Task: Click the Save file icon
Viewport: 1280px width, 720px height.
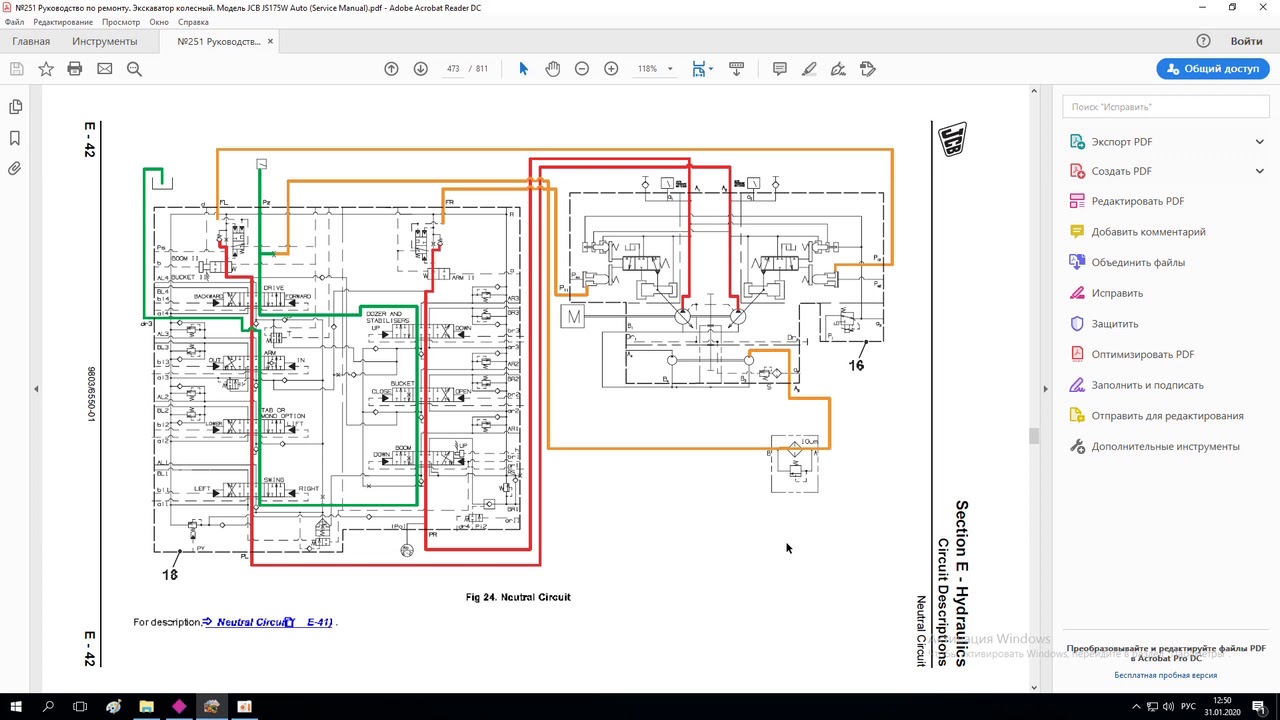Action: pyautogui.click(x=16, y=69)
